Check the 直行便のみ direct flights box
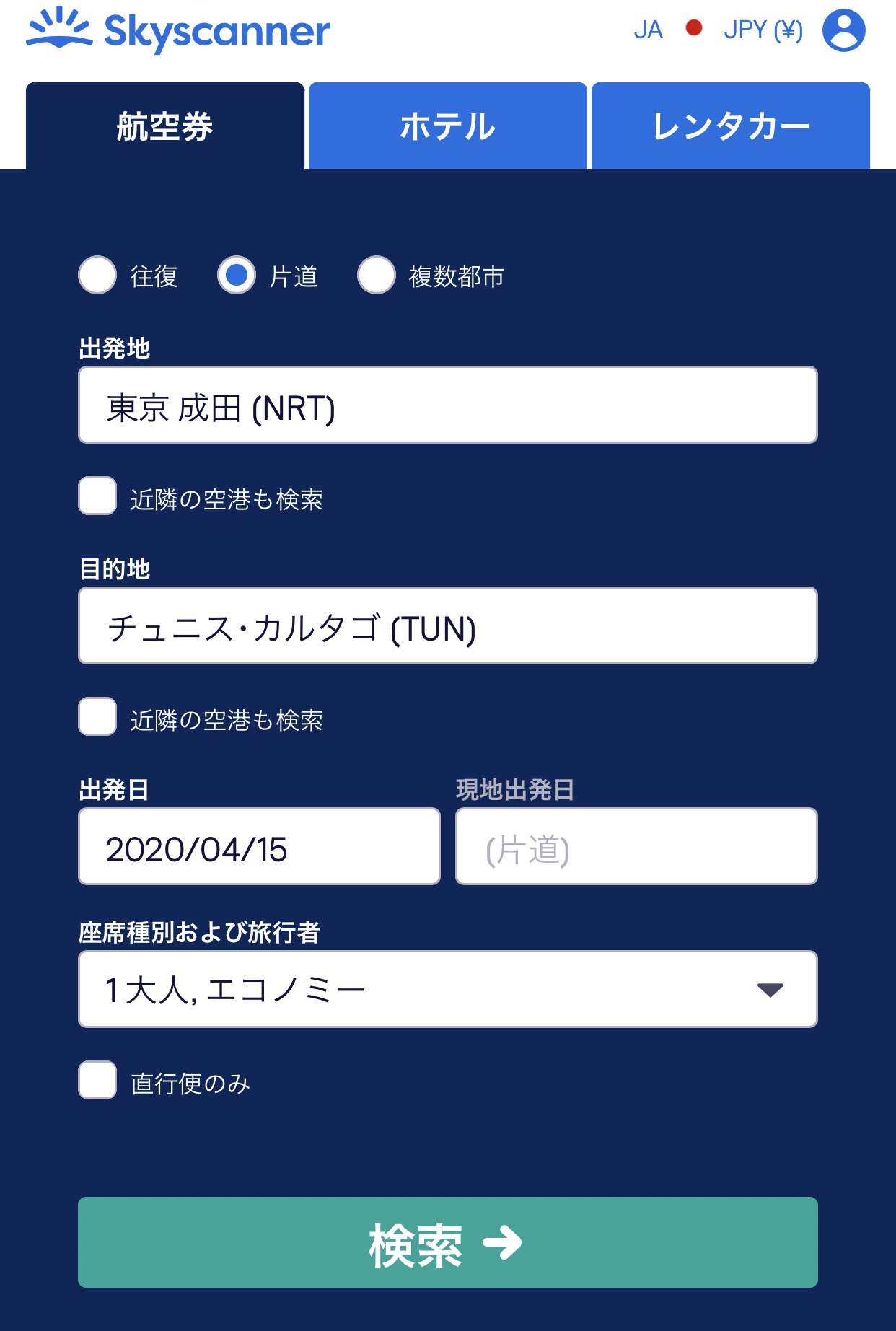 coord(97,1080)
